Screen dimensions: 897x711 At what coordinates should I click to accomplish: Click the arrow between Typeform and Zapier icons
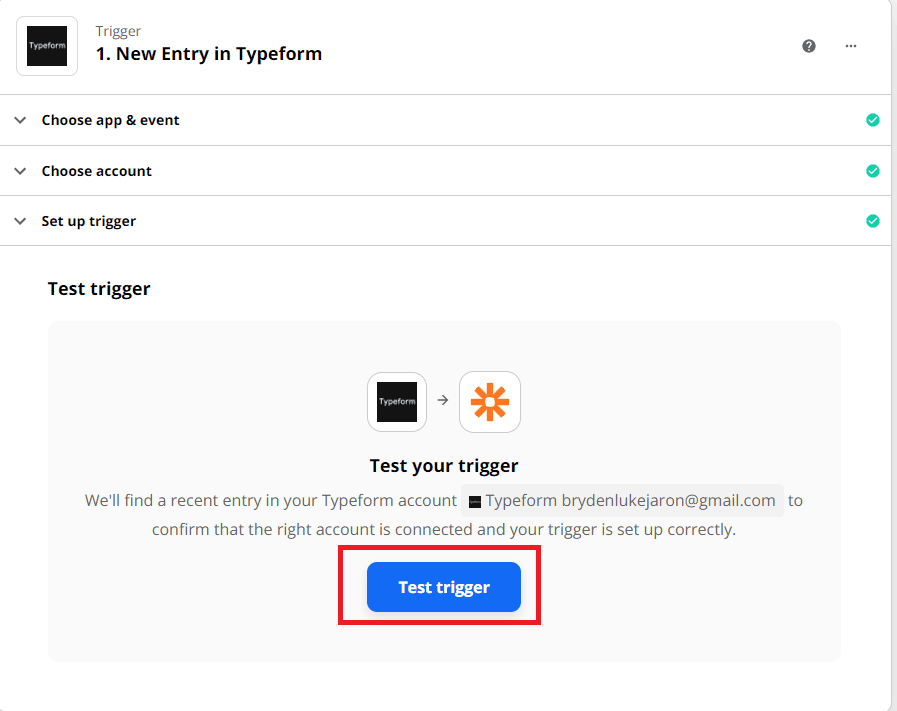tap(443, 401)
